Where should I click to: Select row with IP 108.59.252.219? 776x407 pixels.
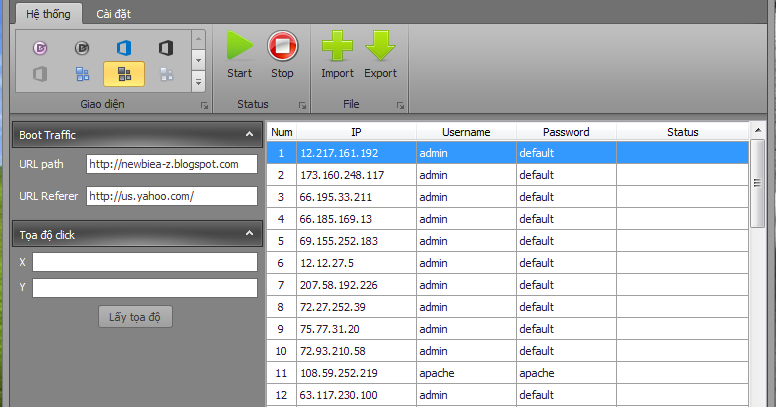coord(507,373)
